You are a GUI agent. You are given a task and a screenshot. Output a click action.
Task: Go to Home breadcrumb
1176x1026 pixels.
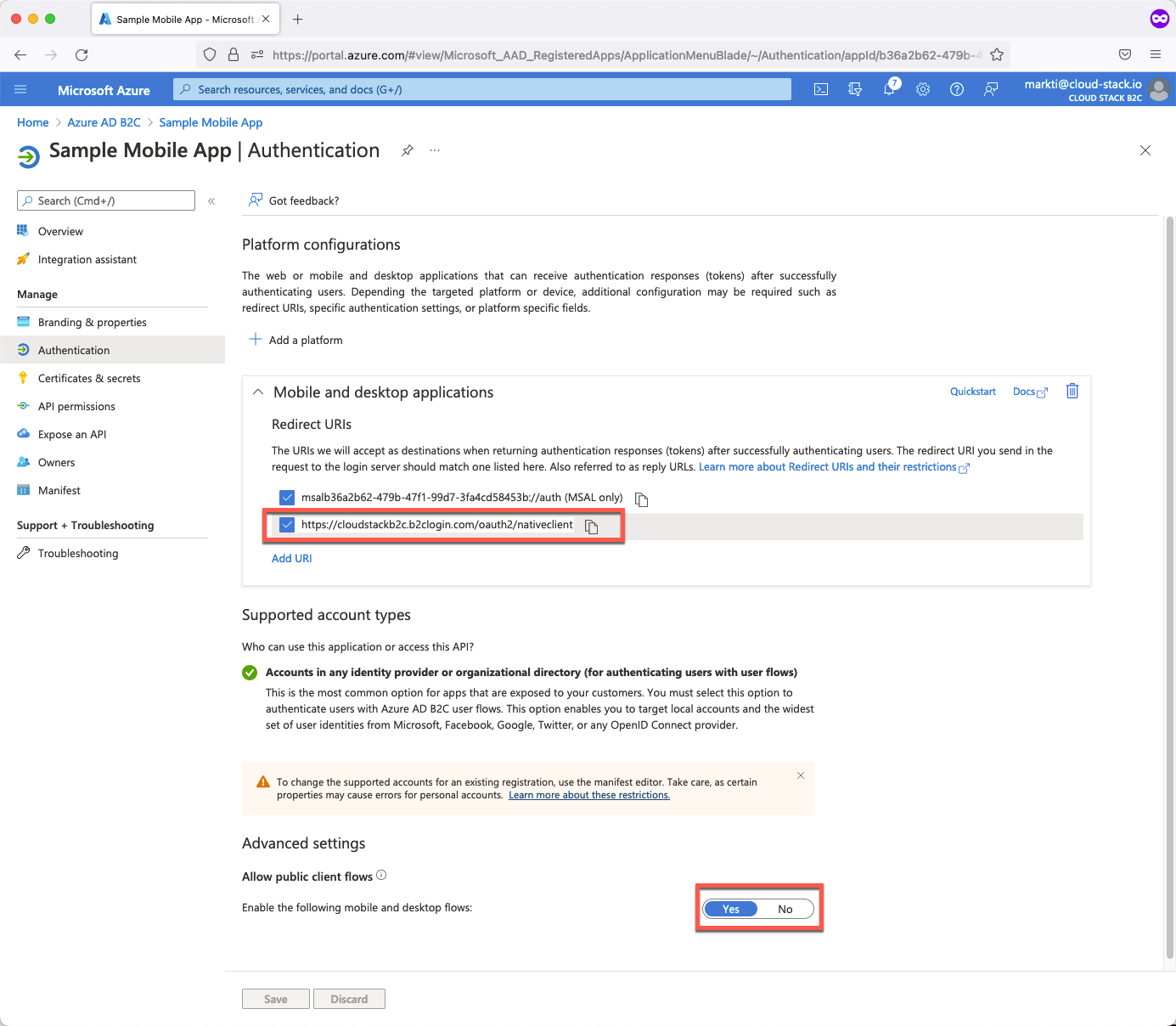(x=33, y=122)
